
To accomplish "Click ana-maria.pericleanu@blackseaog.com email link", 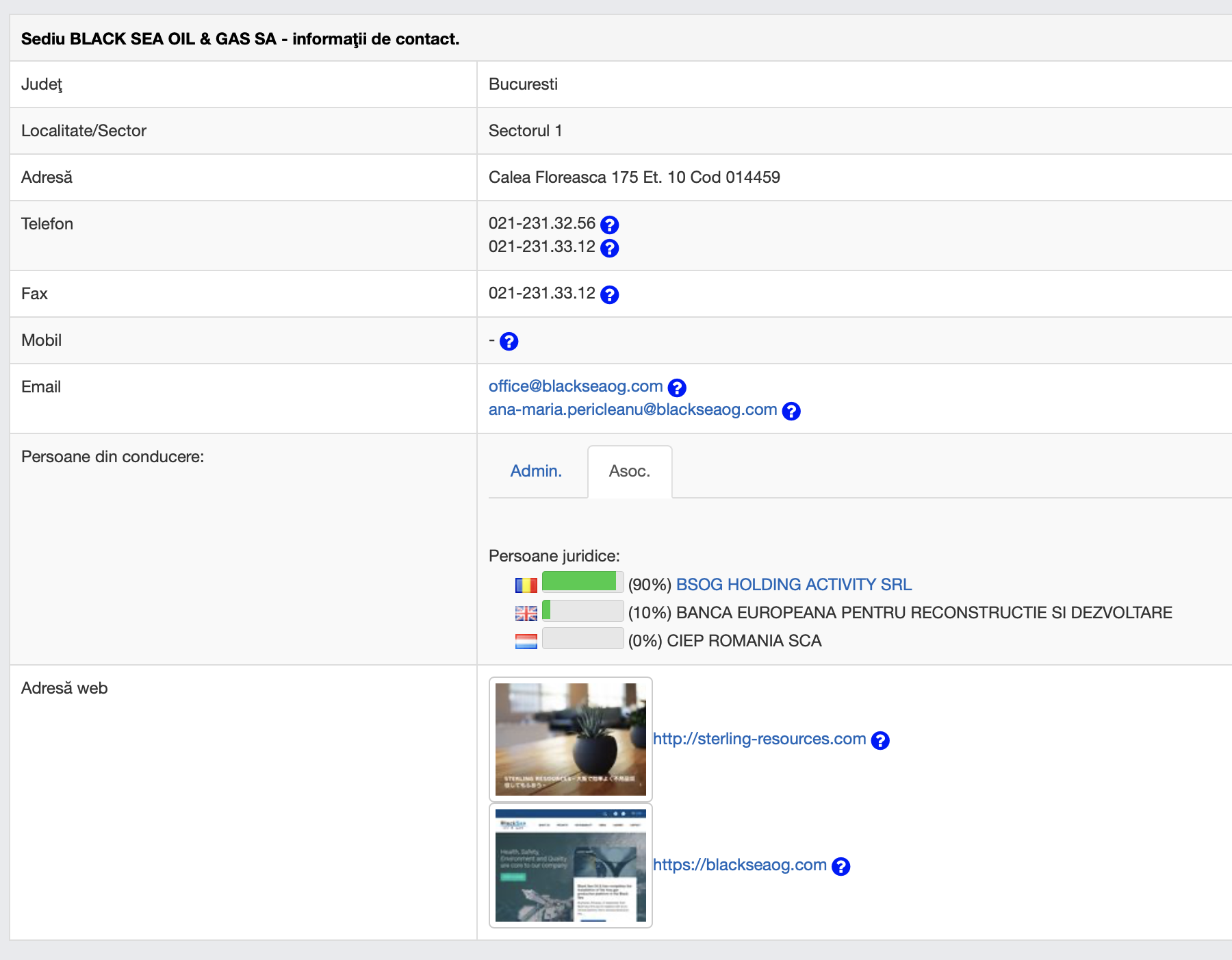I will (632, 409).
